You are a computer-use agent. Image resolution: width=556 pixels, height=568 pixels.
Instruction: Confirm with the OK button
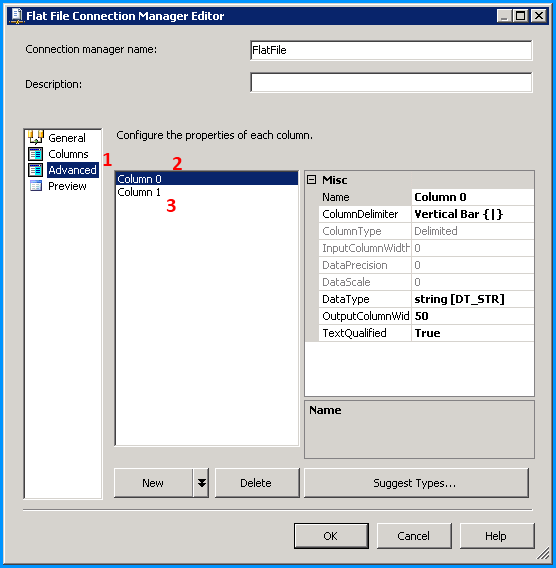coord(331,536)
